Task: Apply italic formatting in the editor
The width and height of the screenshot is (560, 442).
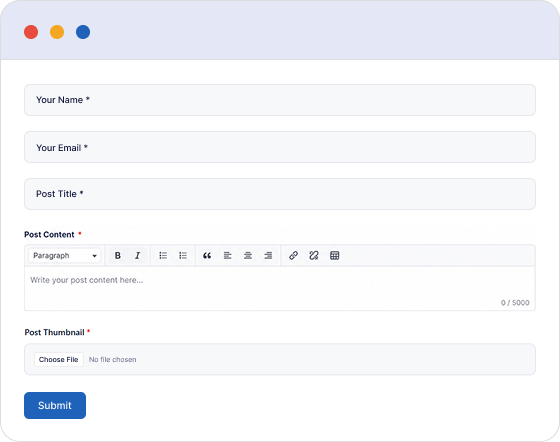Action: [138, 256]
